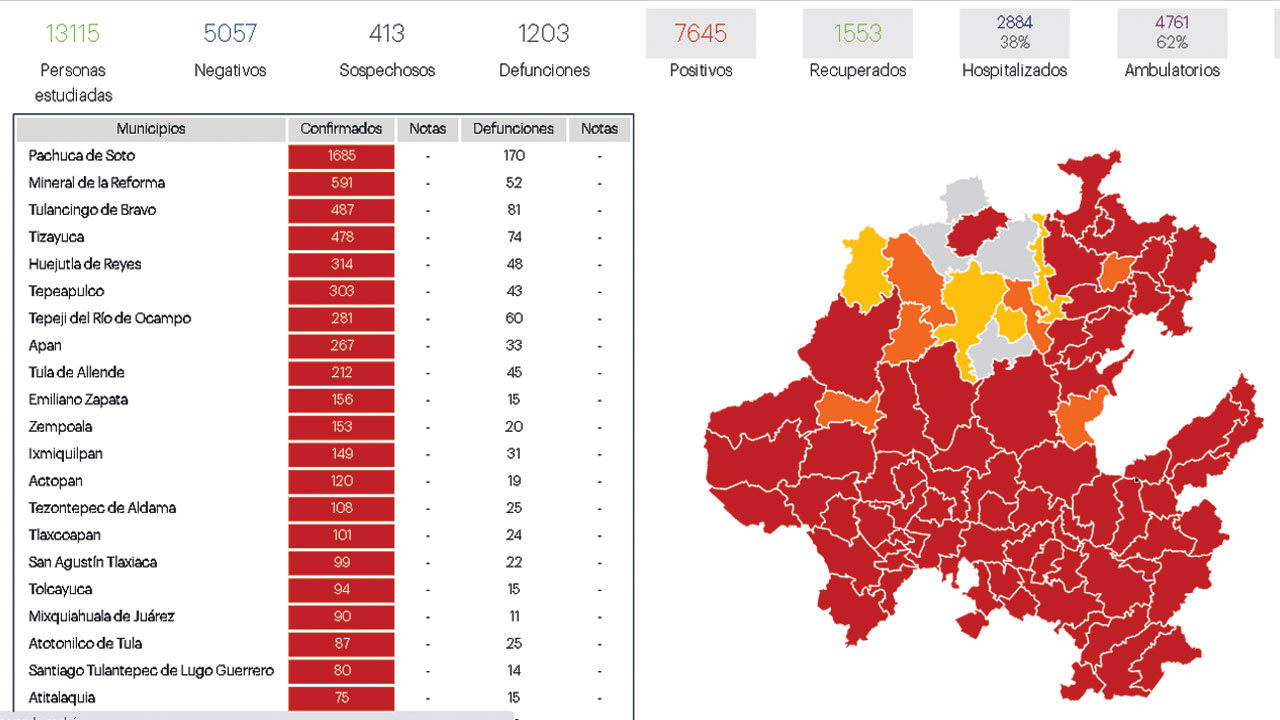Sort by the Municipios column header
Viewport: 1280px width, 720px height.
point(151,129)
